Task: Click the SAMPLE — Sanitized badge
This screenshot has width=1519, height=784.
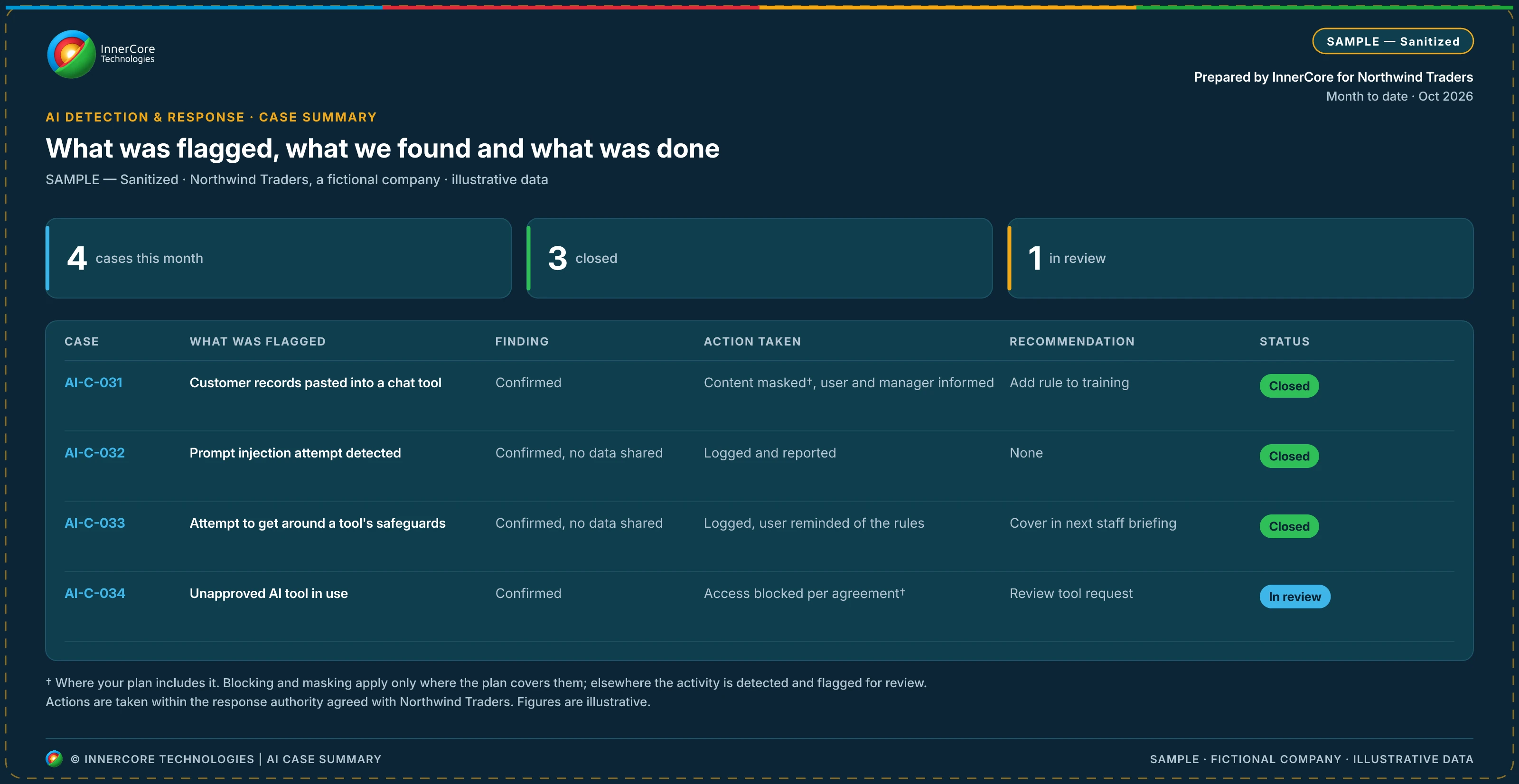Action: (1392, 41)
